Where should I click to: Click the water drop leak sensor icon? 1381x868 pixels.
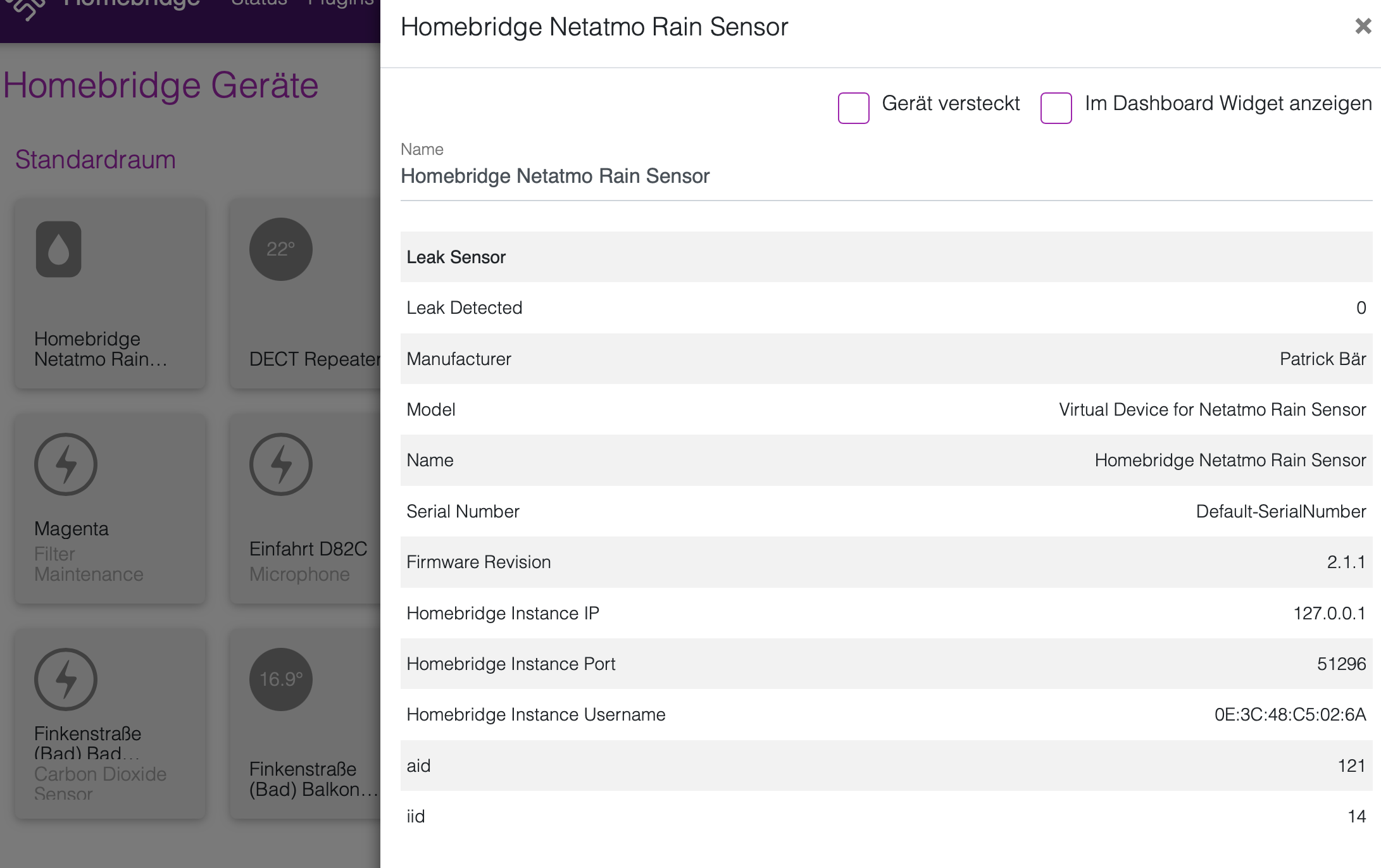click(58, 249)
